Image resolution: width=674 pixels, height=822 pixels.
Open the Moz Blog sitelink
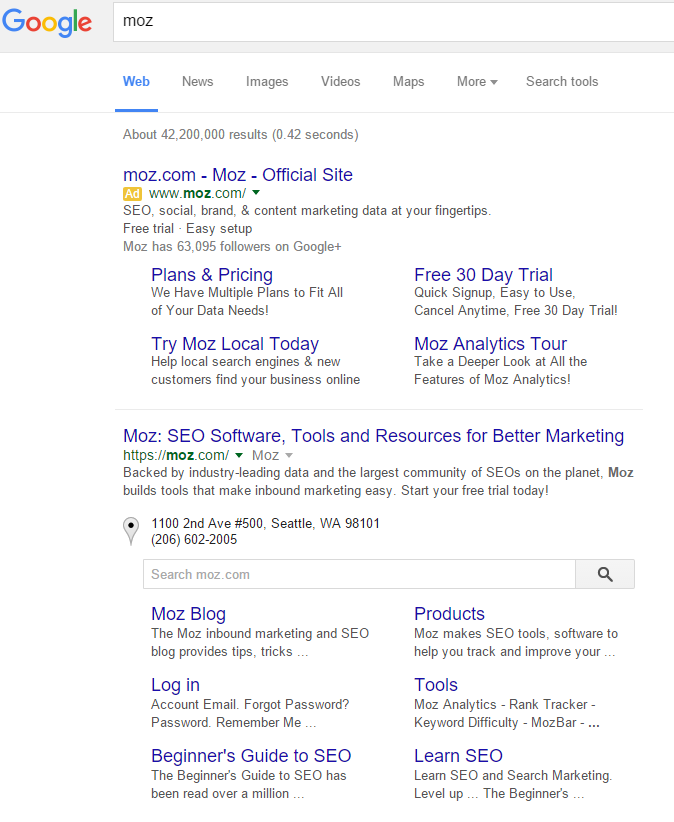coord(188,614)
